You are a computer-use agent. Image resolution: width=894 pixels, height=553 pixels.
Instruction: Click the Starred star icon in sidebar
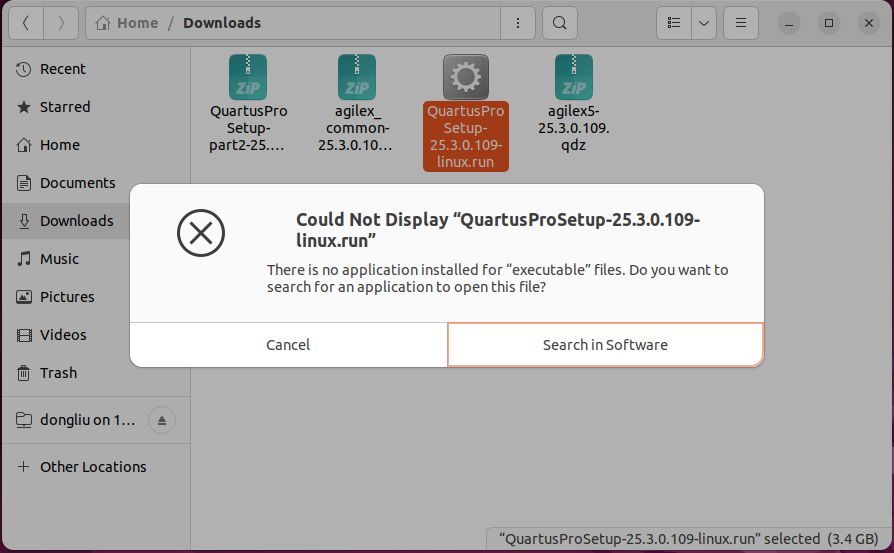[23, 107]
